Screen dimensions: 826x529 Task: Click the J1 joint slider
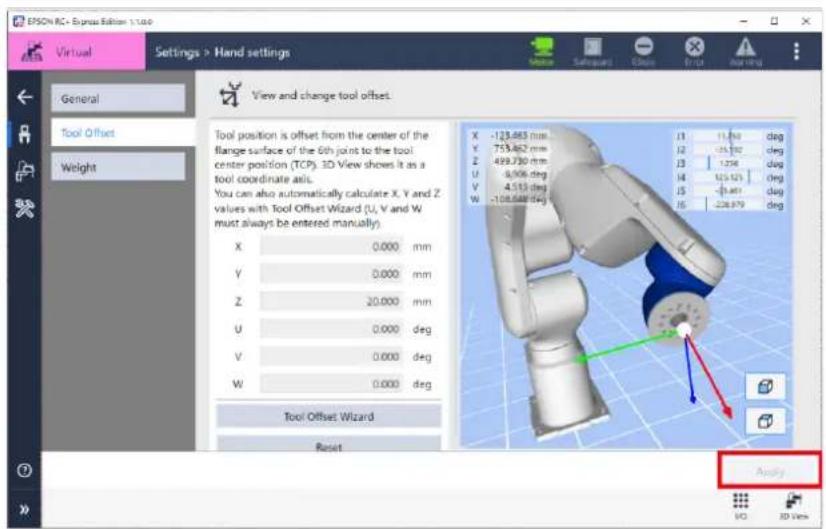click(x=727, y=136)
